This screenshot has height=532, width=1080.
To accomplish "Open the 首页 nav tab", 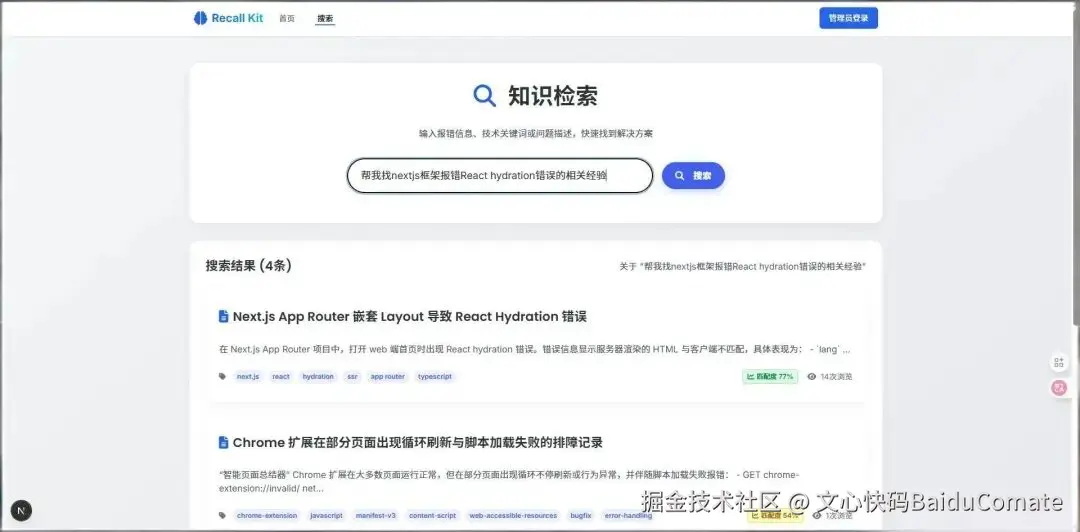I will [287, 19].
